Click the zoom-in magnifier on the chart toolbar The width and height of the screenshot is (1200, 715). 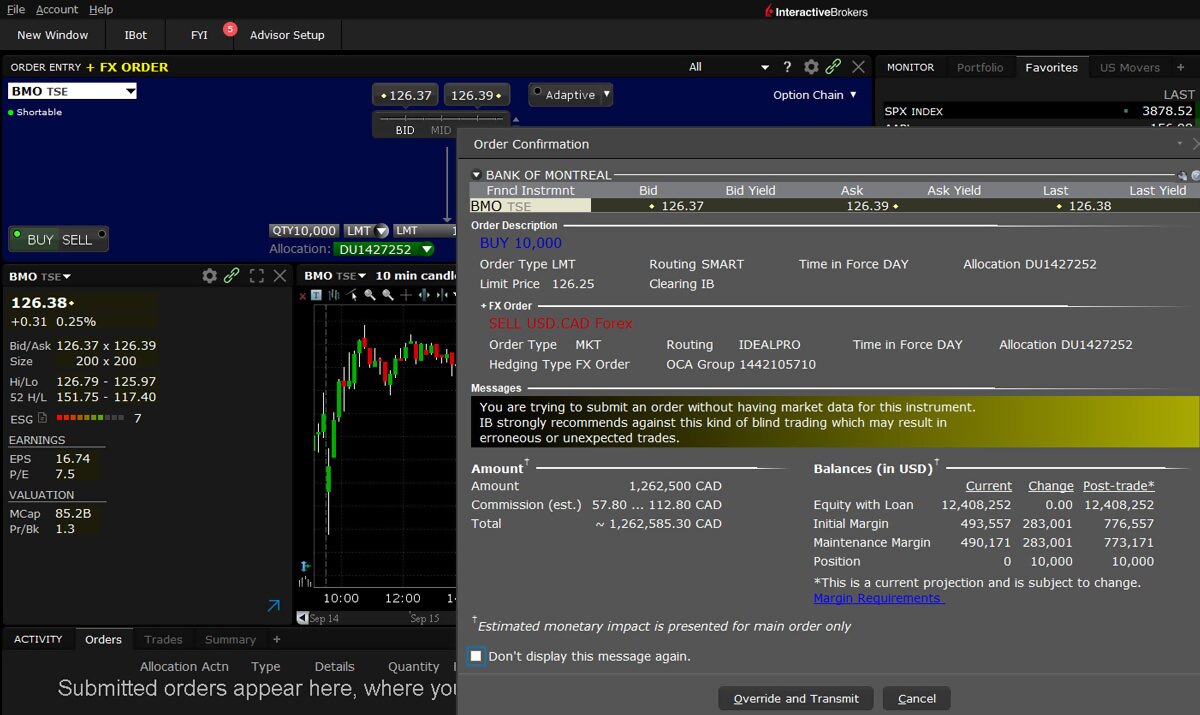click(370, 296)
